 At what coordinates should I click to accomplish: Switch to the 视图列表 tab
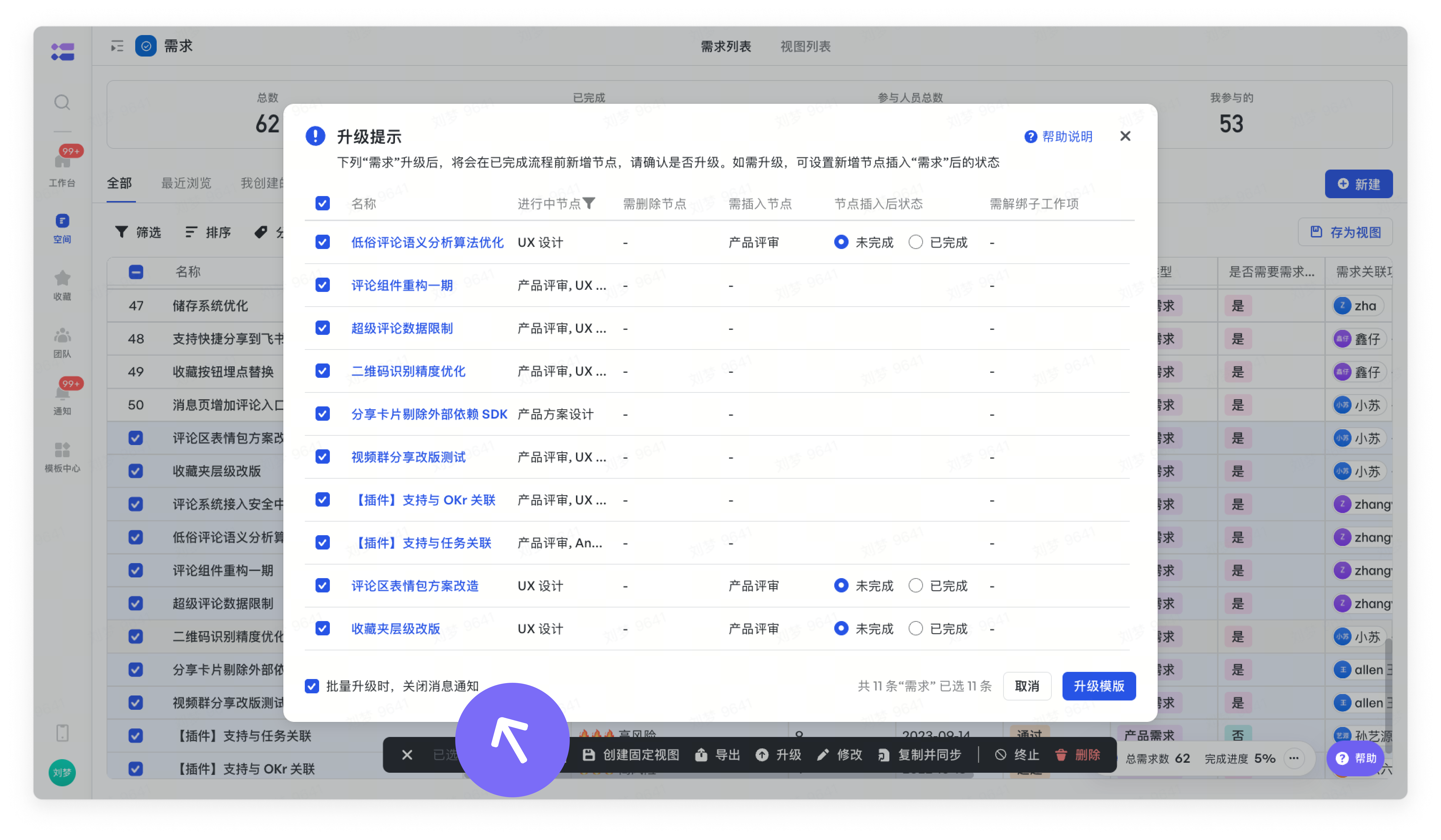(x=805, y=46)
